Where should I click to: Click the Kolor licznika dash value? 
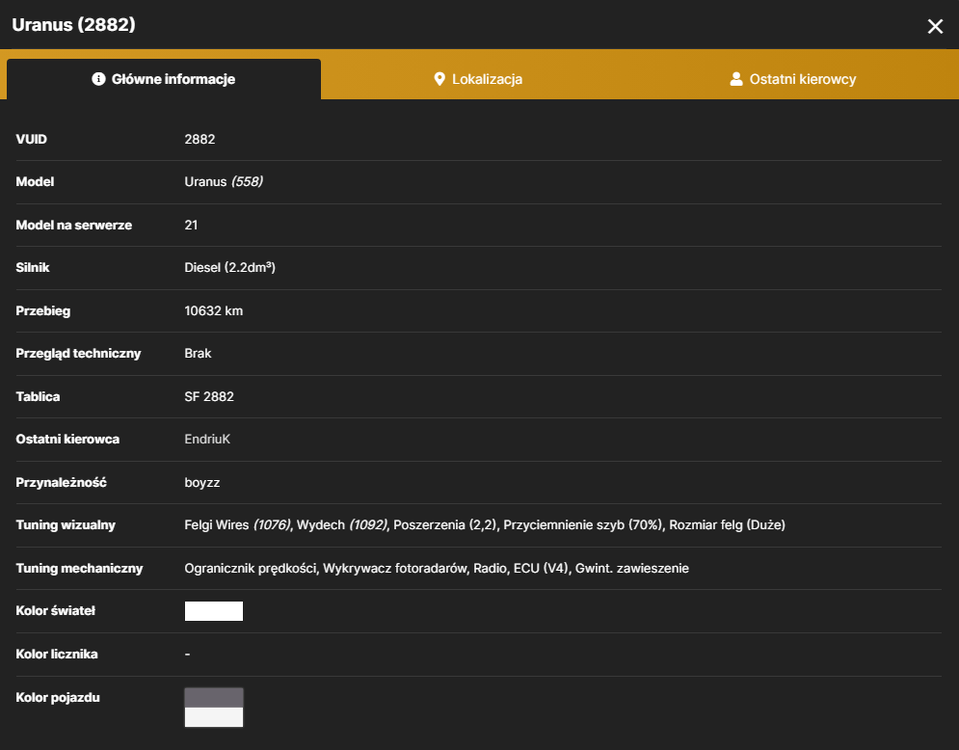187,654
